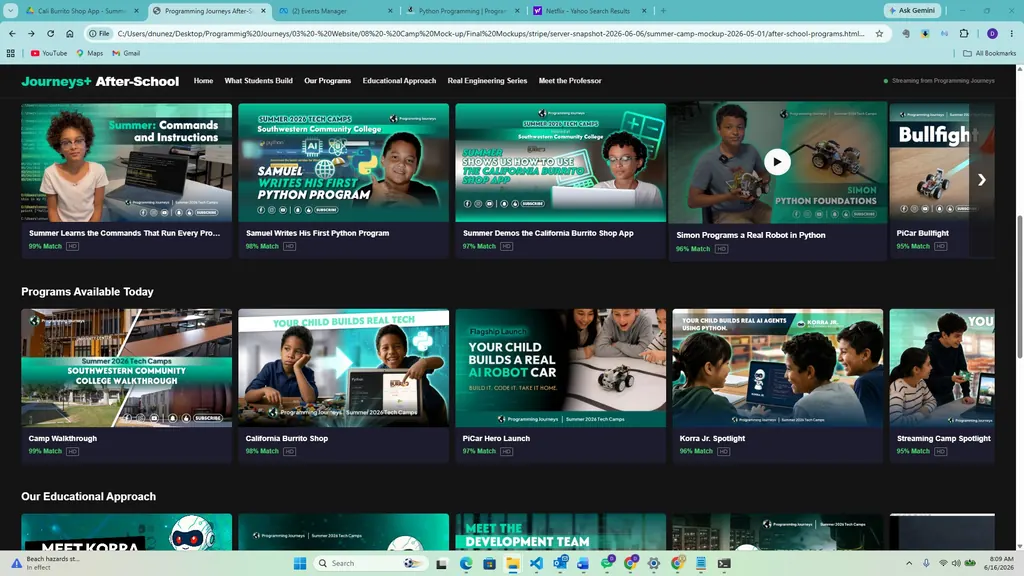Click the Meet the Development Team thumbnail
This screenshot has height=576, width=1024.
[x=560, y=532]
